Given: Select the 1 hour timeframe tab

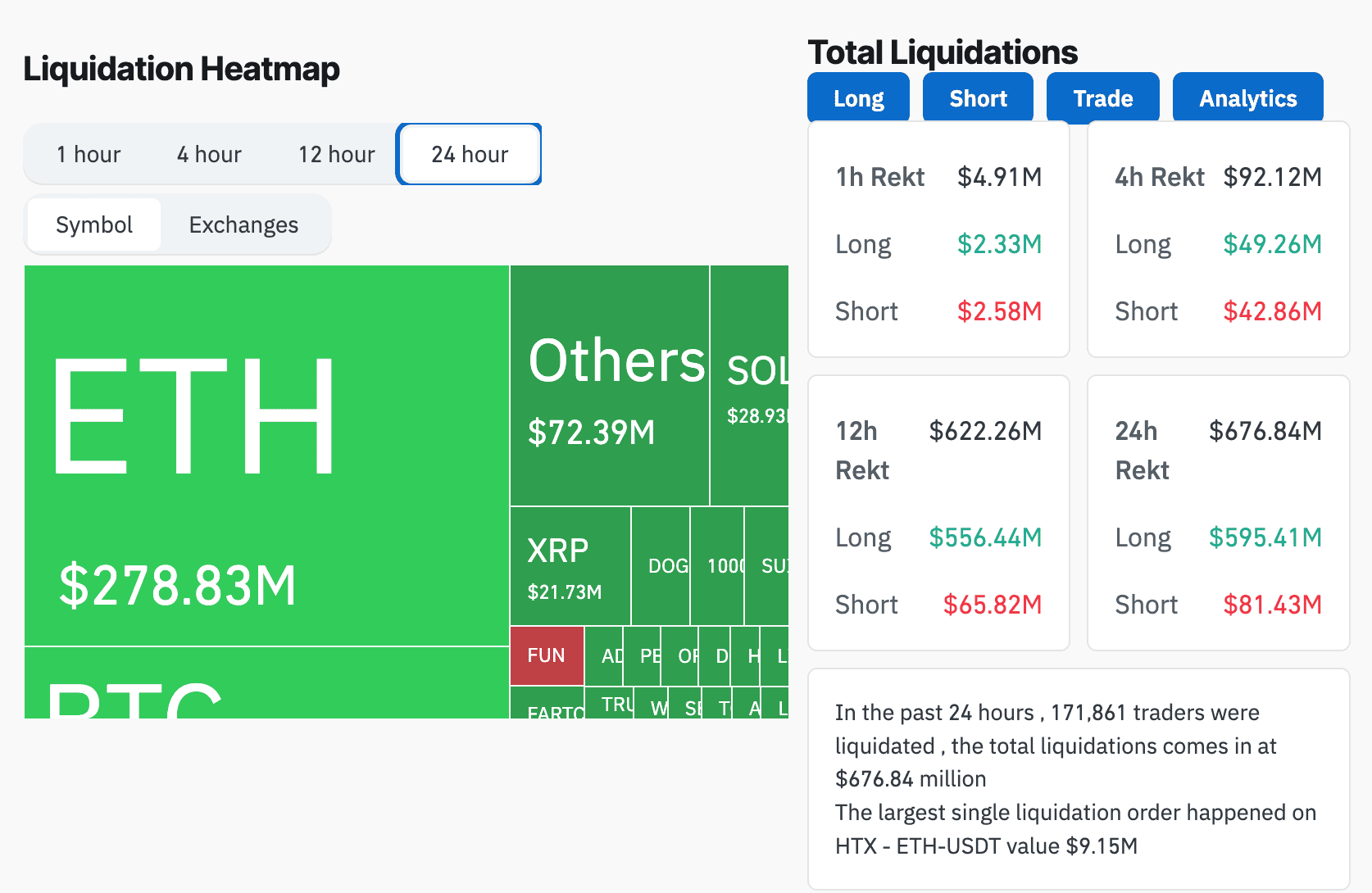Looking at the screenshot, I should [x=89, y=154].
